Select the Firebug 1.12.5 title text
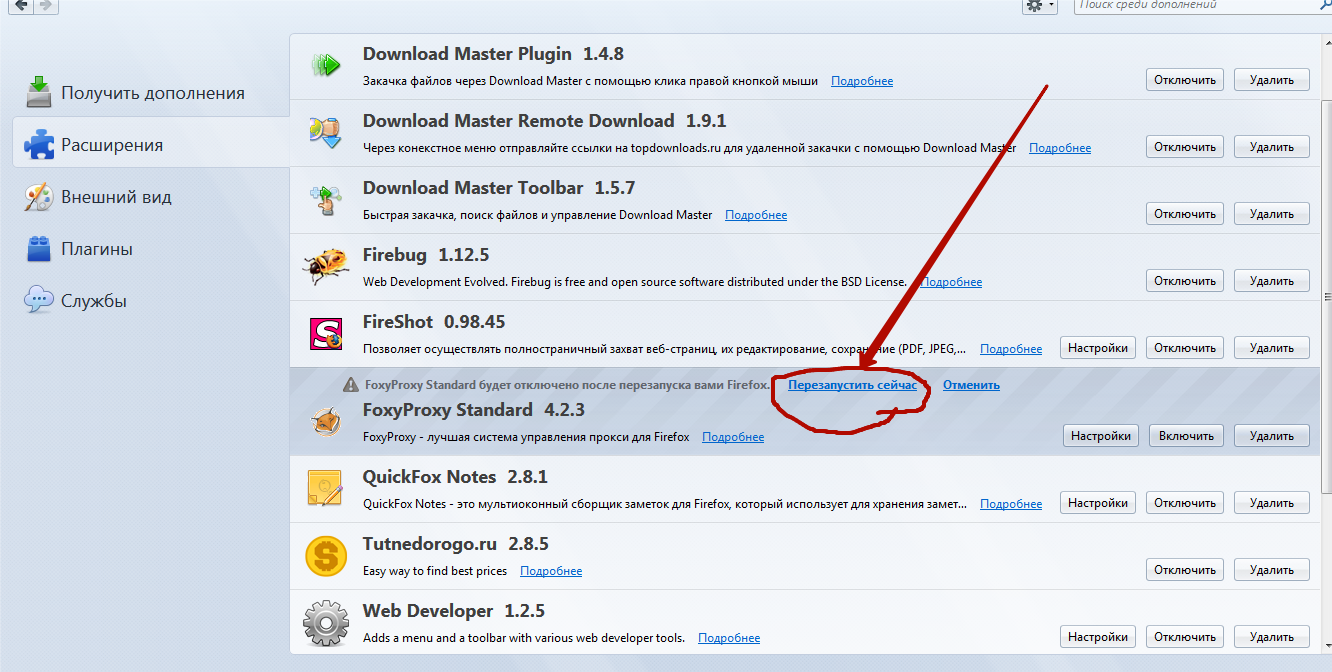1332x672 pixels. pyautogui.click(x=426, y=255)
